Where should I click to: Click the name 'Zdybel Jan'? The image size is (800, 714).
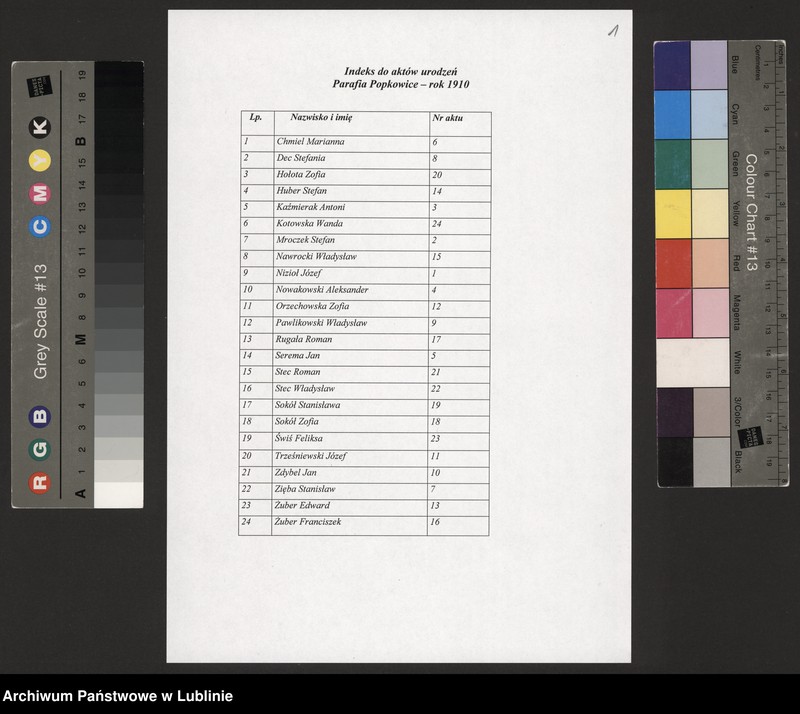295,473
